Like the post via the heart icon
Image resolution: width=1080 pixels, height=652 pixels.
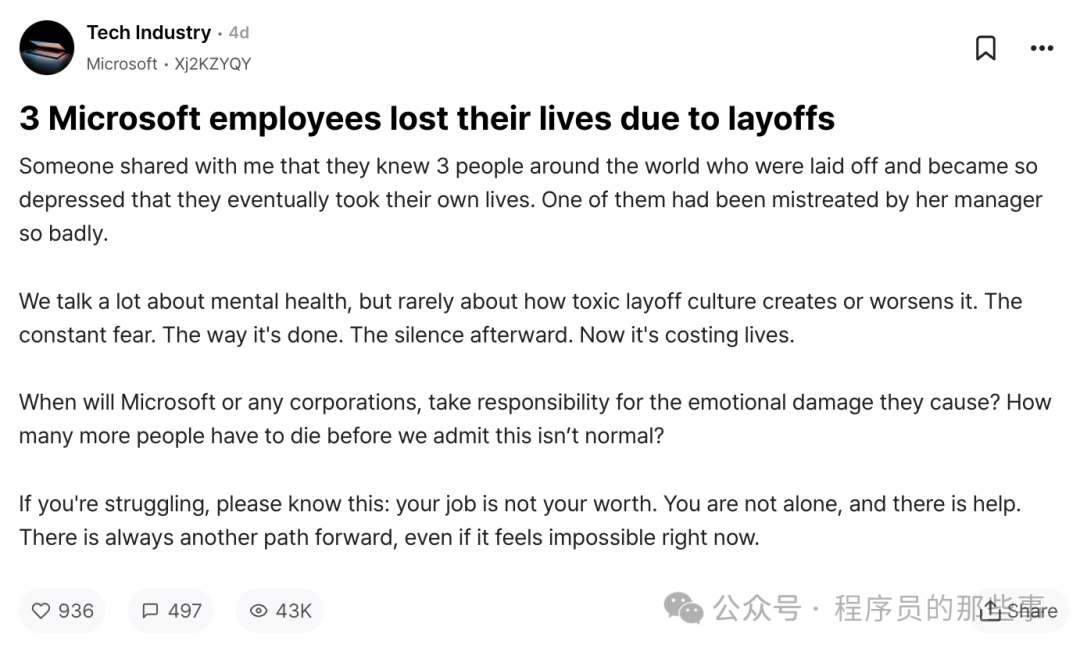click(41, 611)
